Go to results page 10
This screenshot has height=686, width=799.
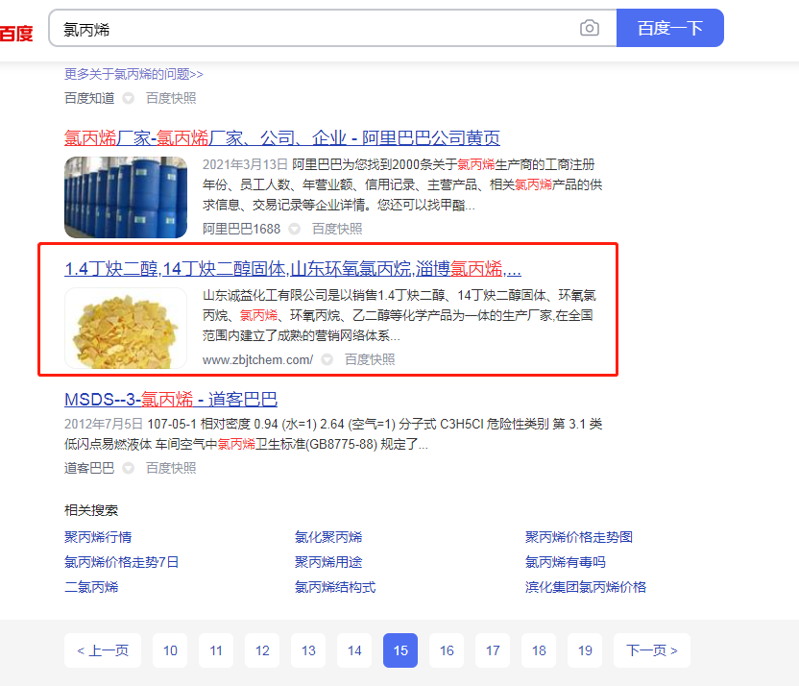point(170,650)
